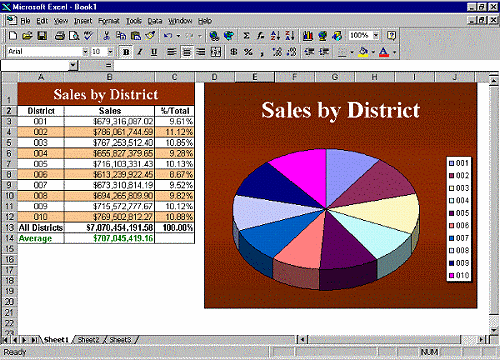Apply yellow Fill Color bucket
Image resolution: width=500 pixels, height=360 pixels.
tap(364, 52)
